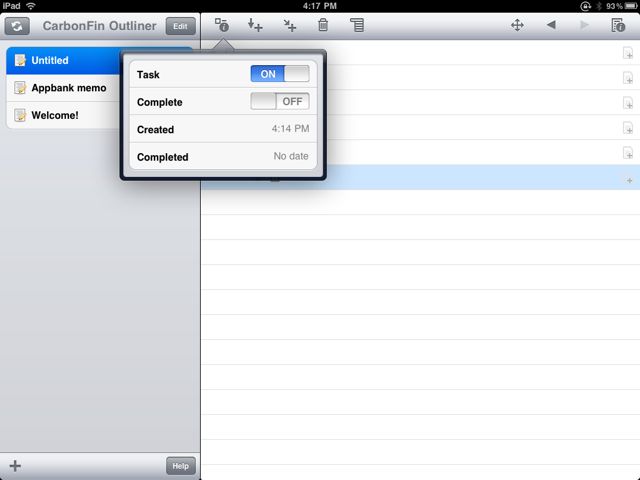This screenshot has width=640, height=480.
Task: Tap note icon on fourth outline row
Action: (x=628, y=128)
